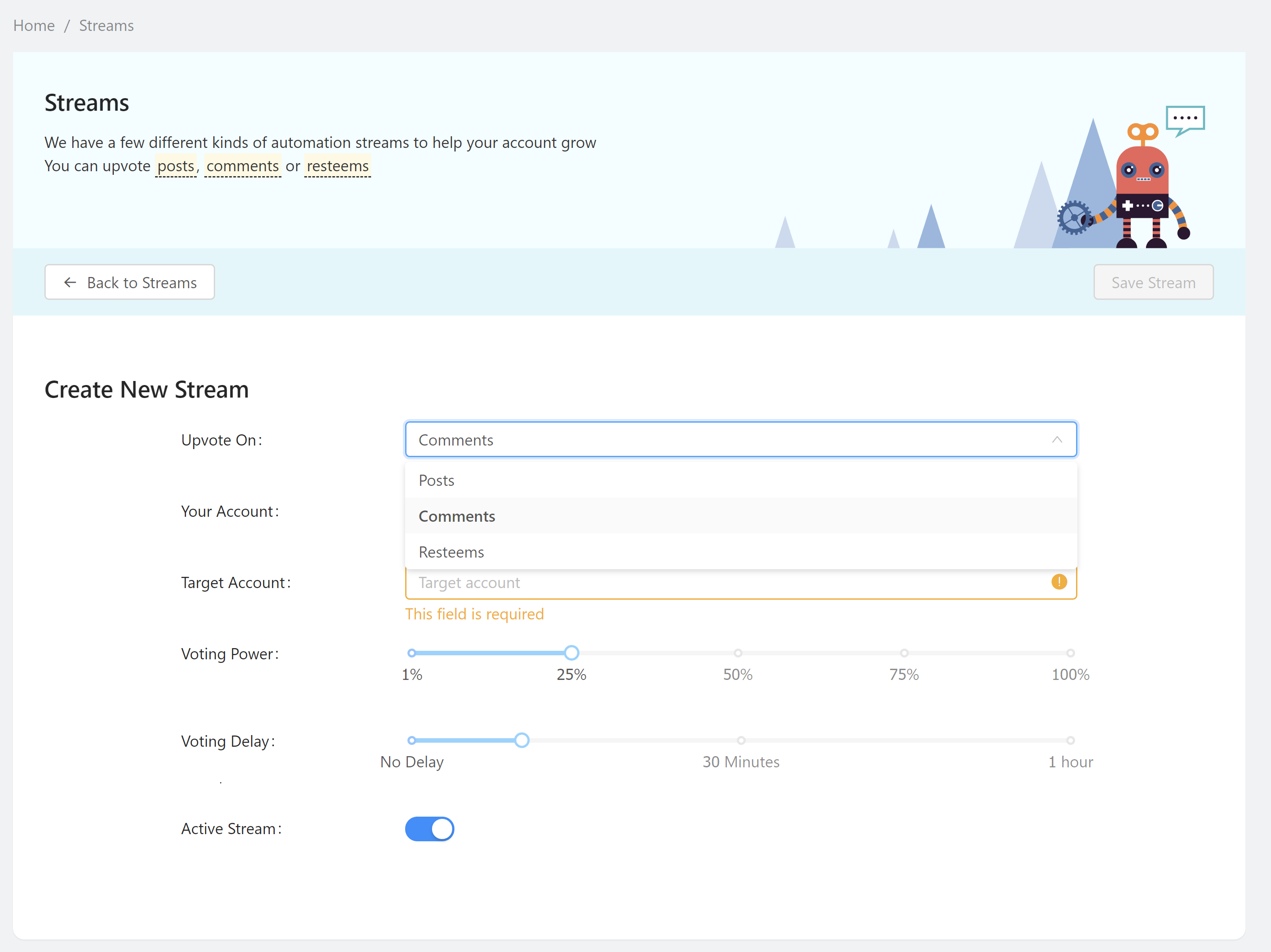Screen dimensions: 1271x952
Task: Open the Upvote On combo box
Action: (730, 440)
